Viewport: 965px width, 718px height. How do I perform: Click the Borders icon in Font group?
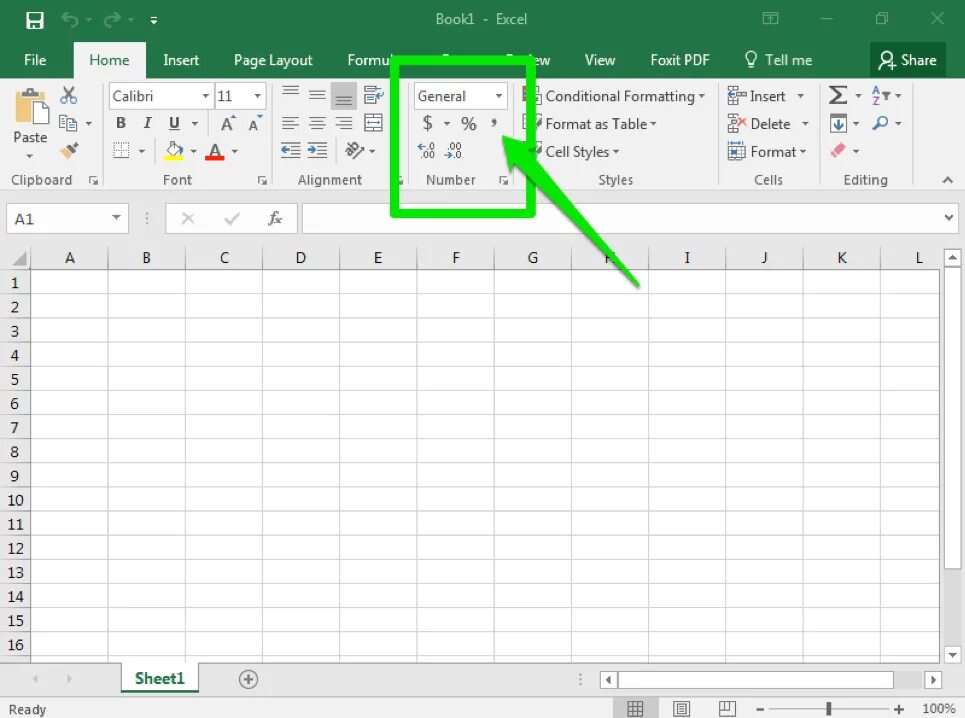coord(121,151)
